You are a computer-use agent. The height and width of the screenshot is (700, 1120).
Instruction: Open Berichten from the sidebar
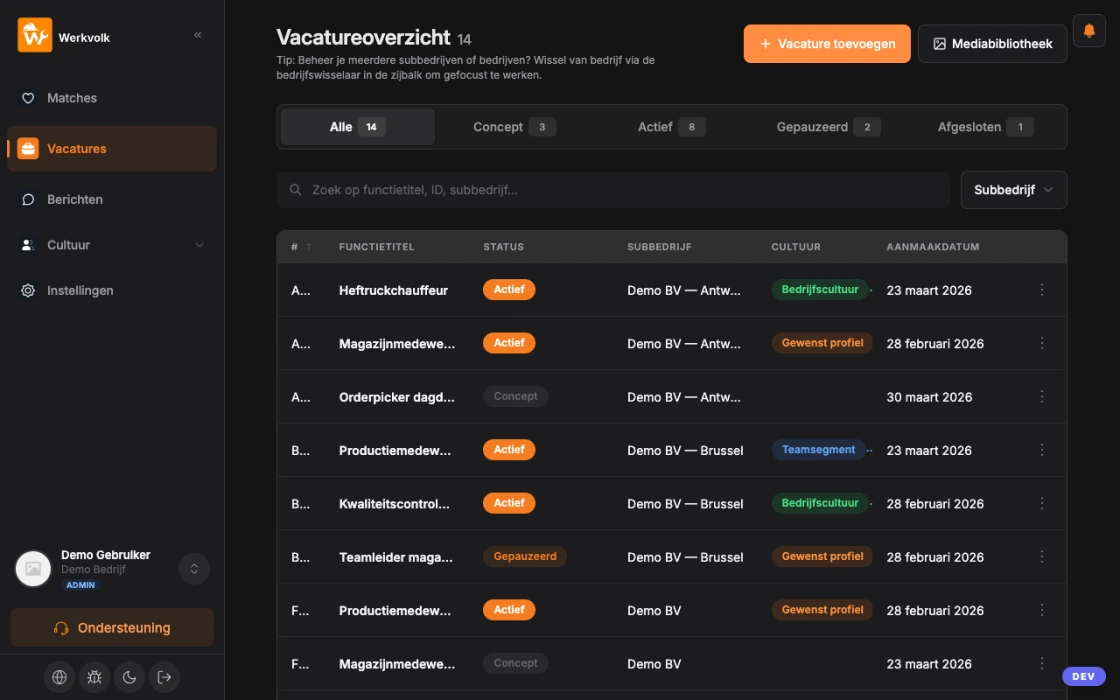click(x=74, y=199)
